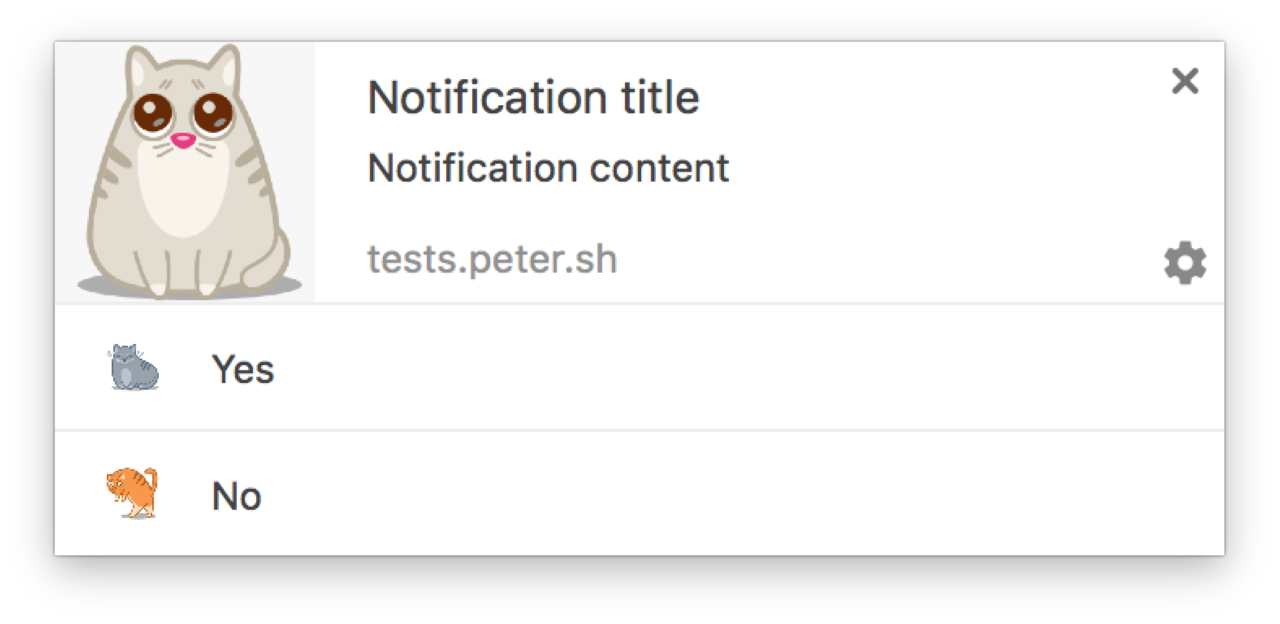This screenshot has height=624, width=1280.
Task: Click the cat's left brown eye
Action: pos(151,113)
